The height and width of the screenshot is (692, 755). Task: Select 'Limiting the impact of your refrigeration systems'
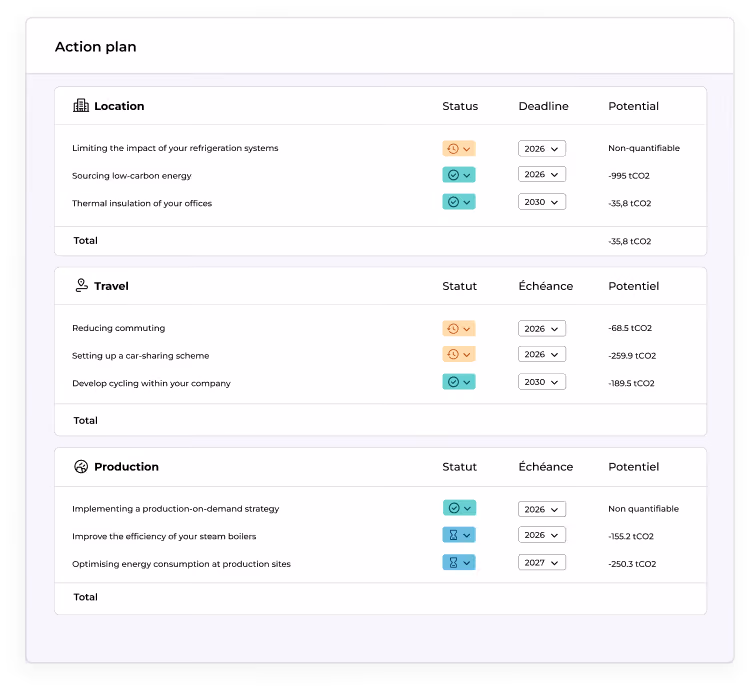[175, 148]
